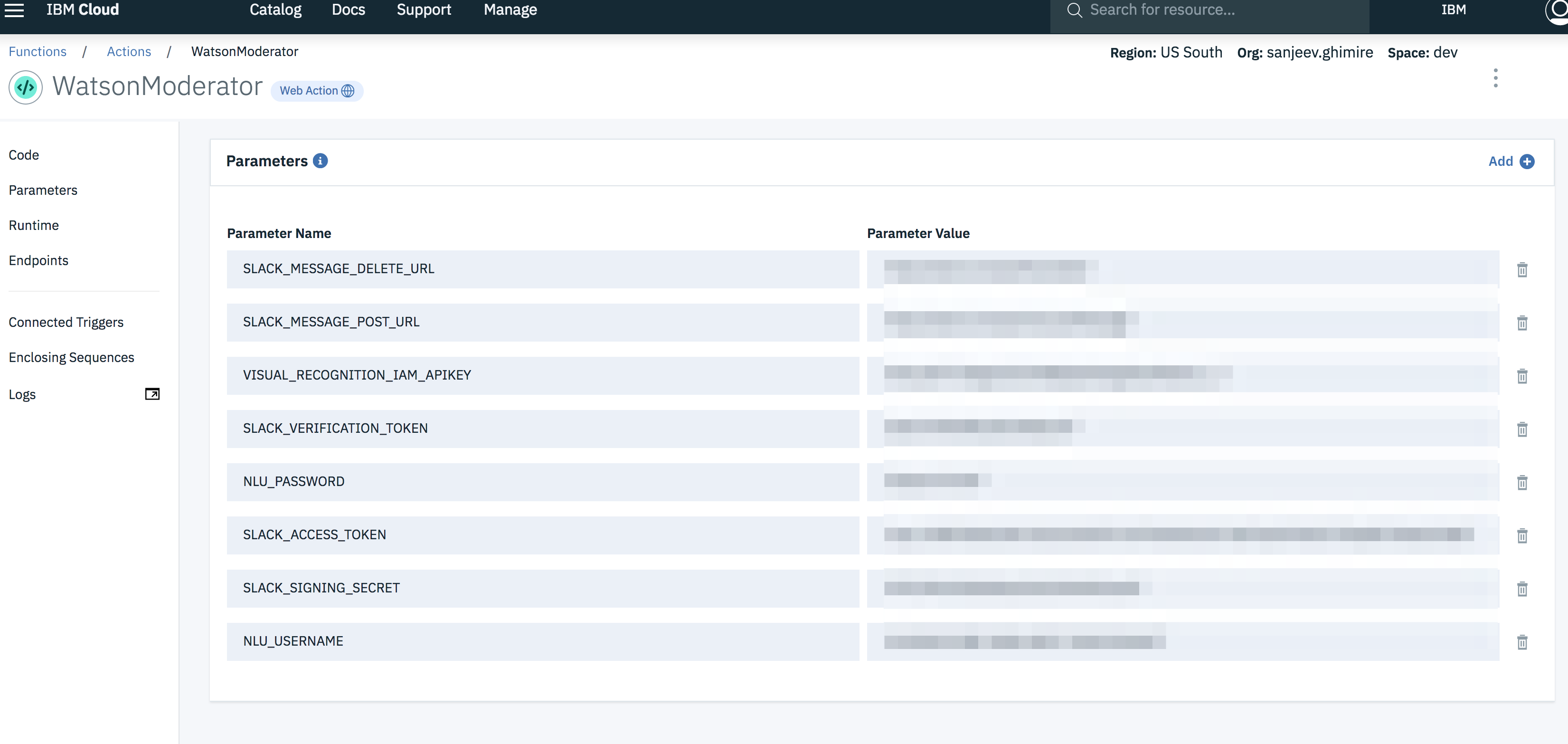Delete the NLU_USERNAME parameter

click(1522, 642)
